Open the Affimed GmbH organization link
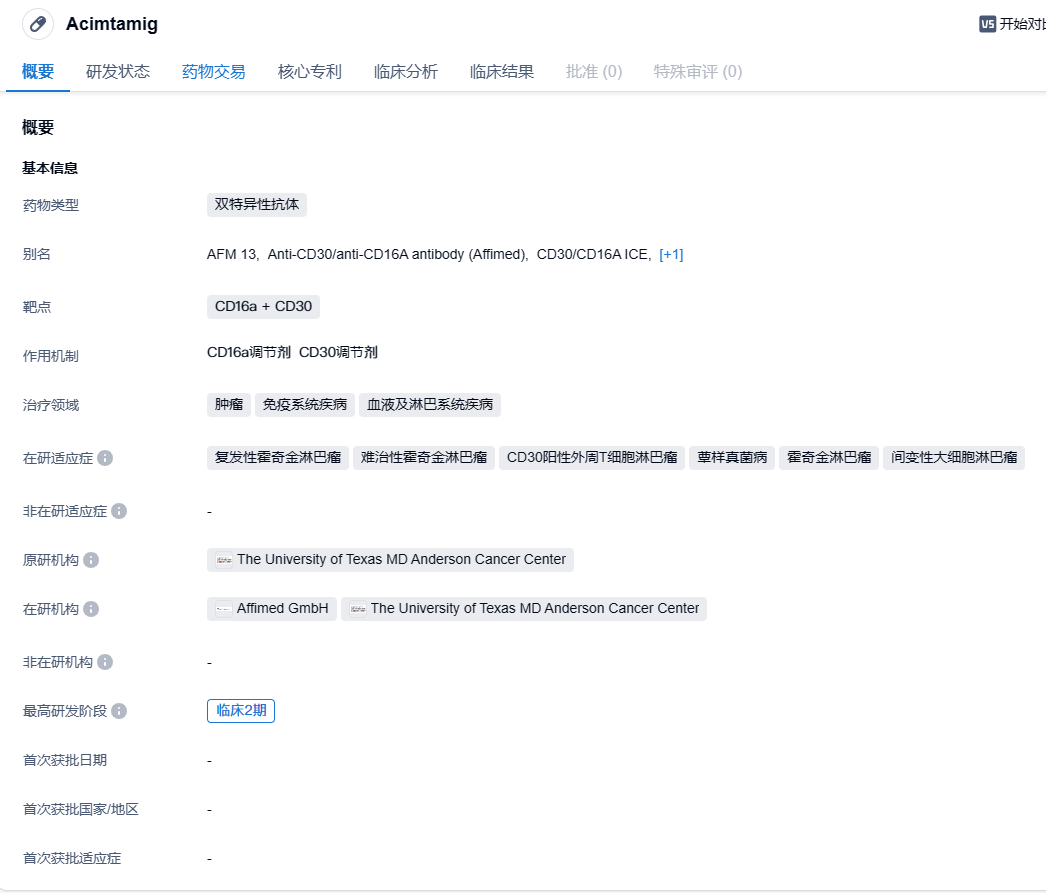Screen dimensions: 1046x893 [272, 609]
